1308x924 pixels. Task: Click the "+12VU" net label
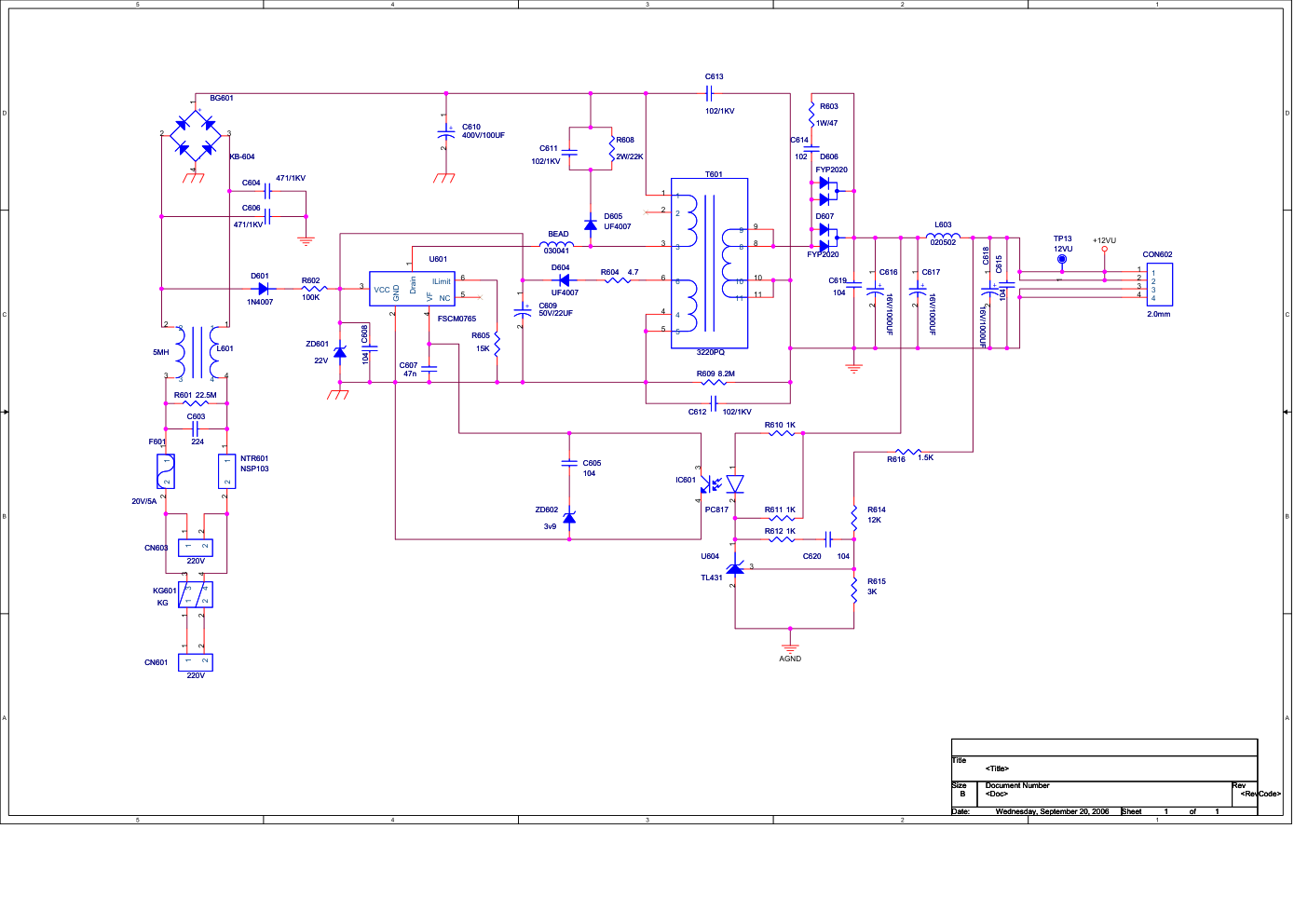click(1104, 240)
